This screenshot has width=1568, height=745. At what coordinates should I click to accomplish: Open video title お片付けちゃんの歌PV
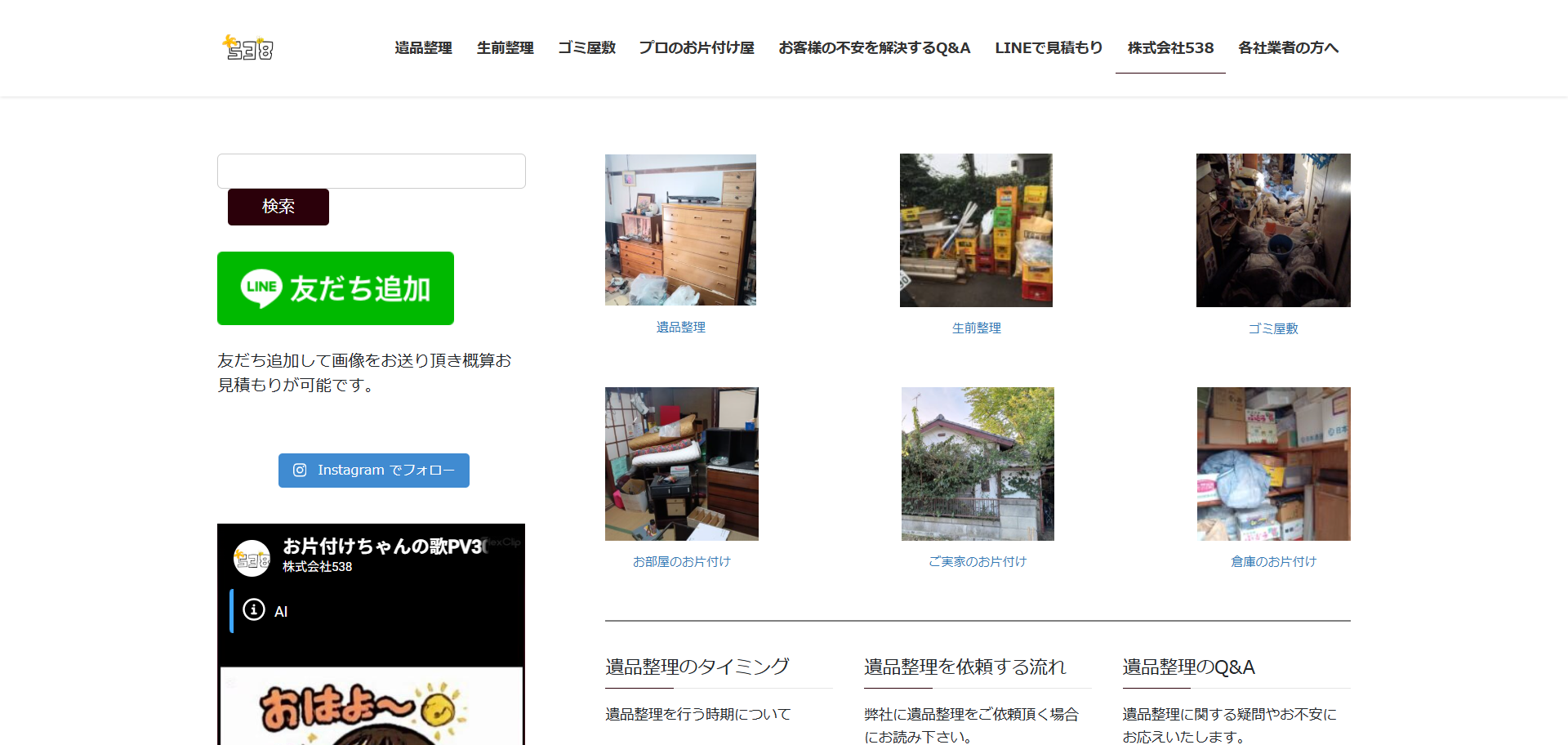click(x=385, y=546)
